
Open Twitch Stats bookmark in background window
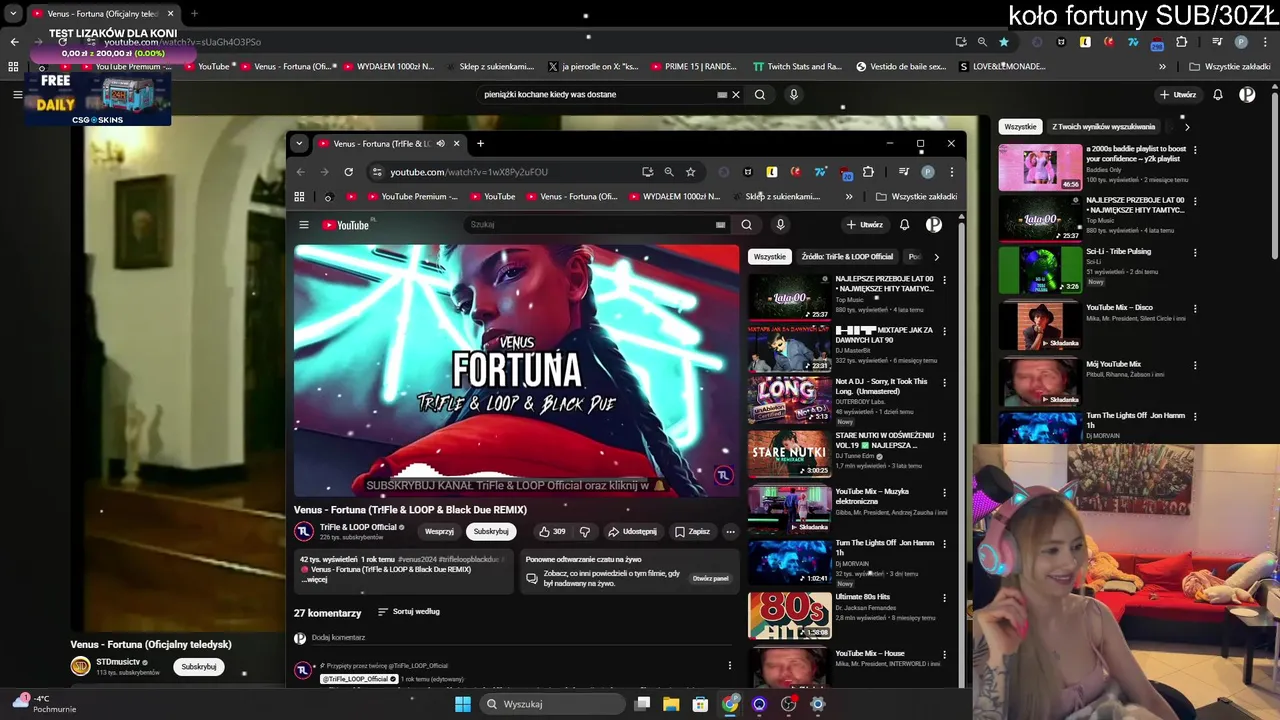coord(797,67)
